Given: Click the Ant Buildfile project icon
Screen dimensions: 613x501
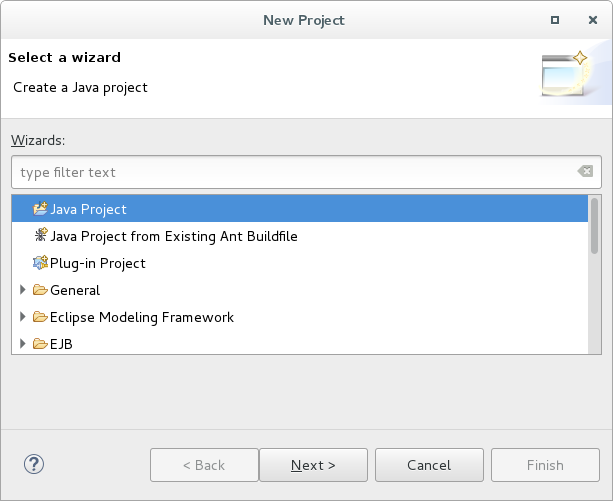Looking at the screenshot, I should tap(41, 235).
